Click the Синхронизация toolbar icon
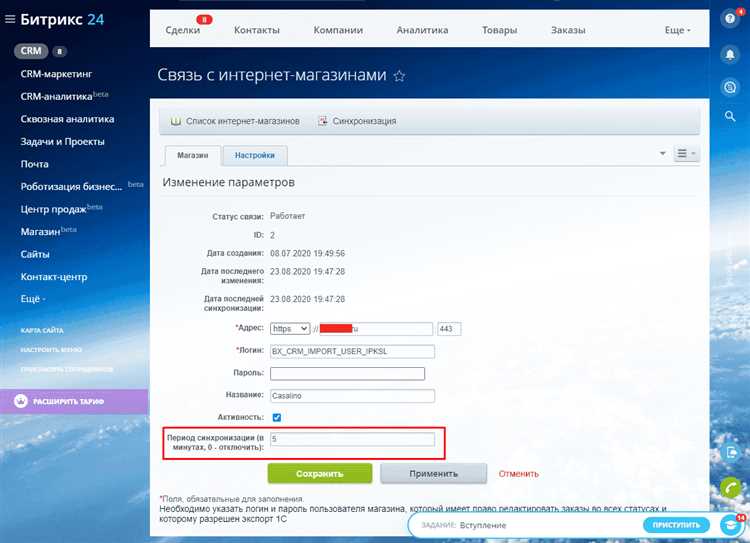 pos(323,121)
